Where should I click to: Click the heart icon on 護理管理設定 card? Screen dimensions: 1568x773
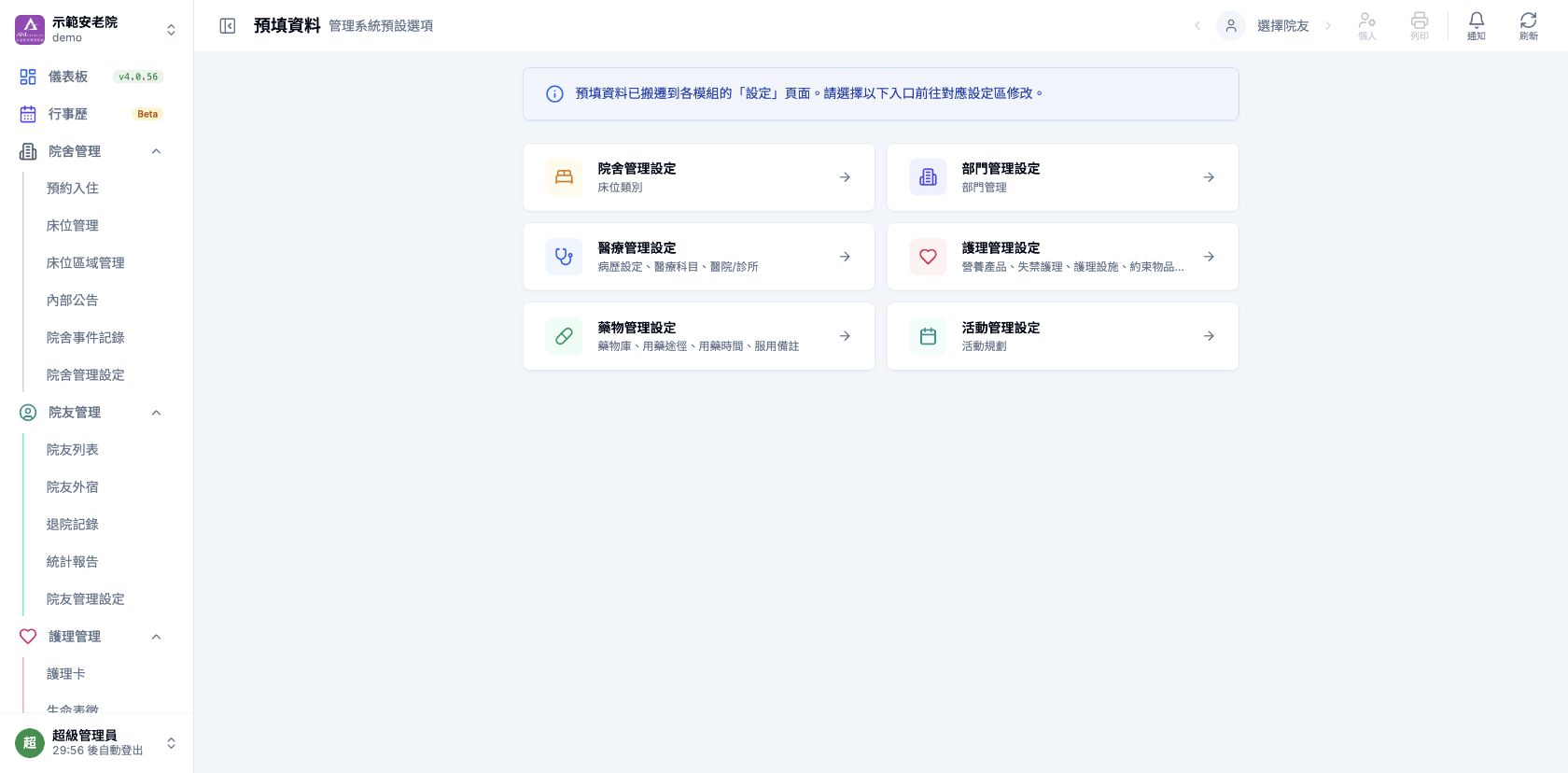click(x=928, y=257)
